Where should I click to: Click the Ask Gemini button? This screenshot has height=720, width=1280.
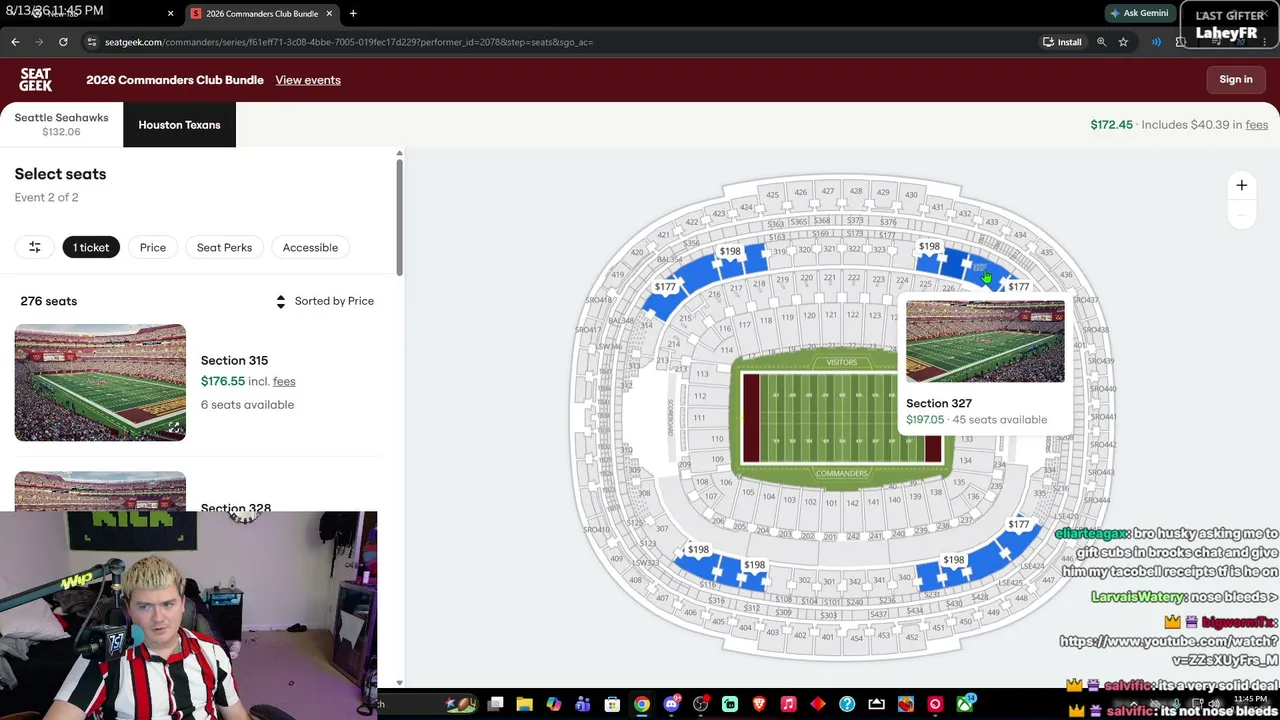click(x=1138, y=13)
